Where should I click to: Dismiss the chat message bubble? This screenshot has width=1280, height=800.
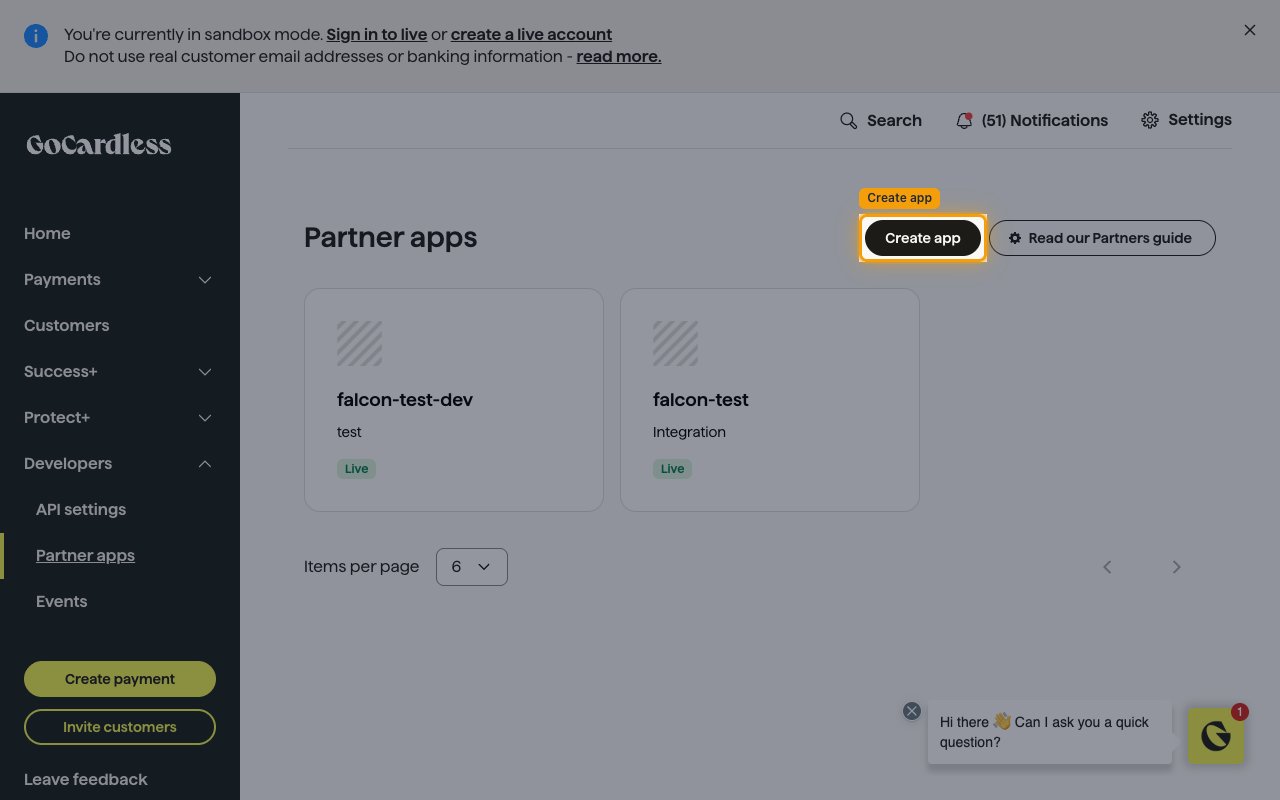pos(912,711)
